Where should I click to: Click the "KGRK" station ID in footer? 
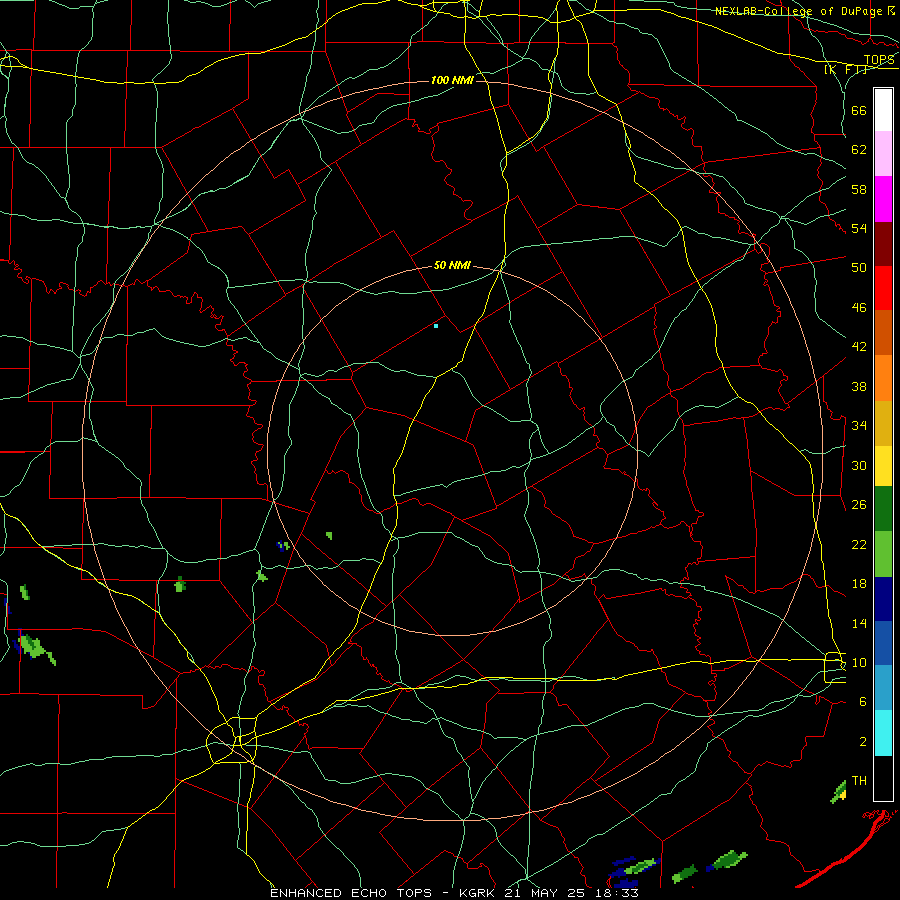point(476,893)
